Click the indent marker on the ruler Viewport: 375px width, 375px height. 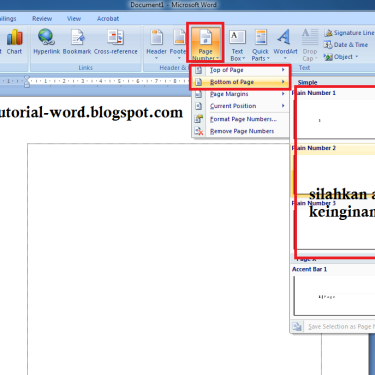tap(27, 82)
